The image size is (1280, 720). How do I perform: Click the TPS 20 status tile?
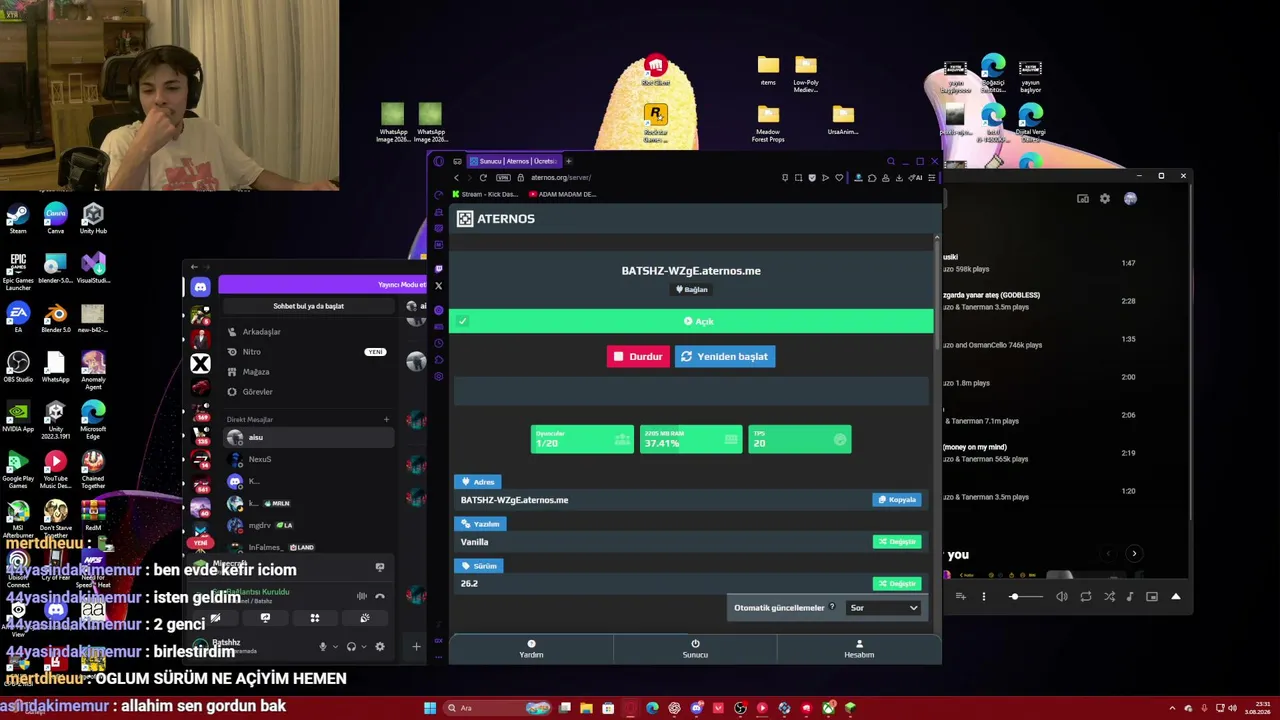800,439
